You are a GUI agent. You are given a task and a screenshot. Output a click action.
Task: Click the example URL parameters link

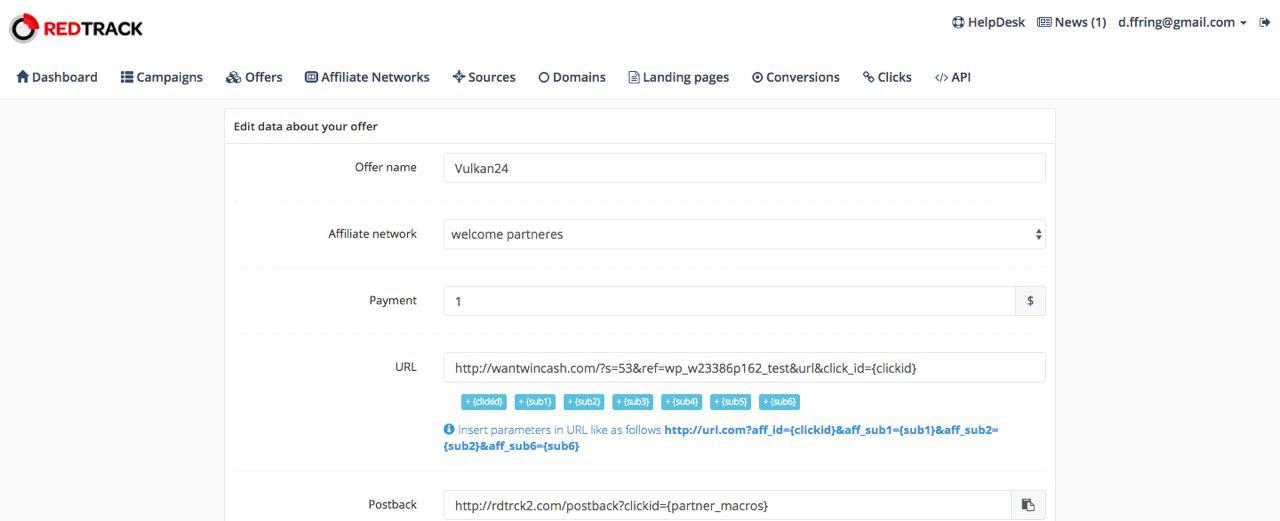coord(721,438)
